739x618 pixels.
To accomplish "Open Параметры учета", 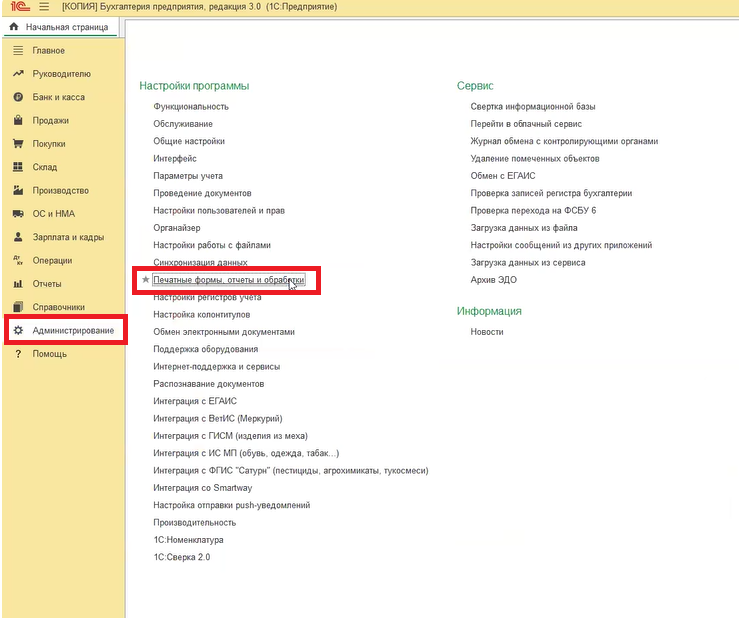I will (x=188, y=176).
